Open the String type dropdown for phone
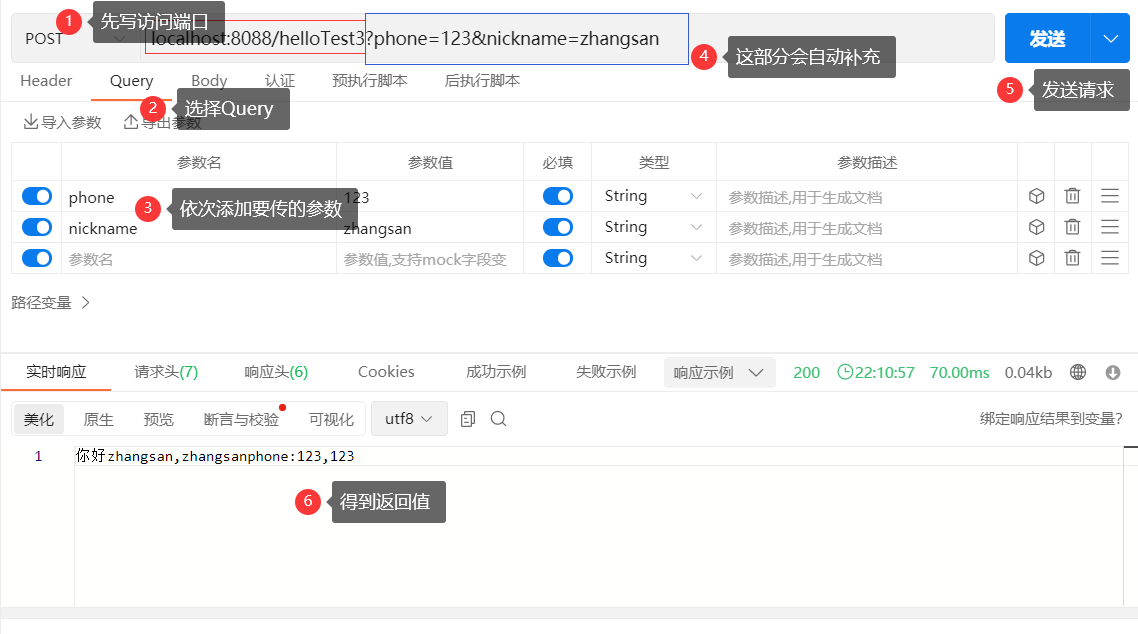The width and height of the screenshot is (1138, 634). point(653,196)
